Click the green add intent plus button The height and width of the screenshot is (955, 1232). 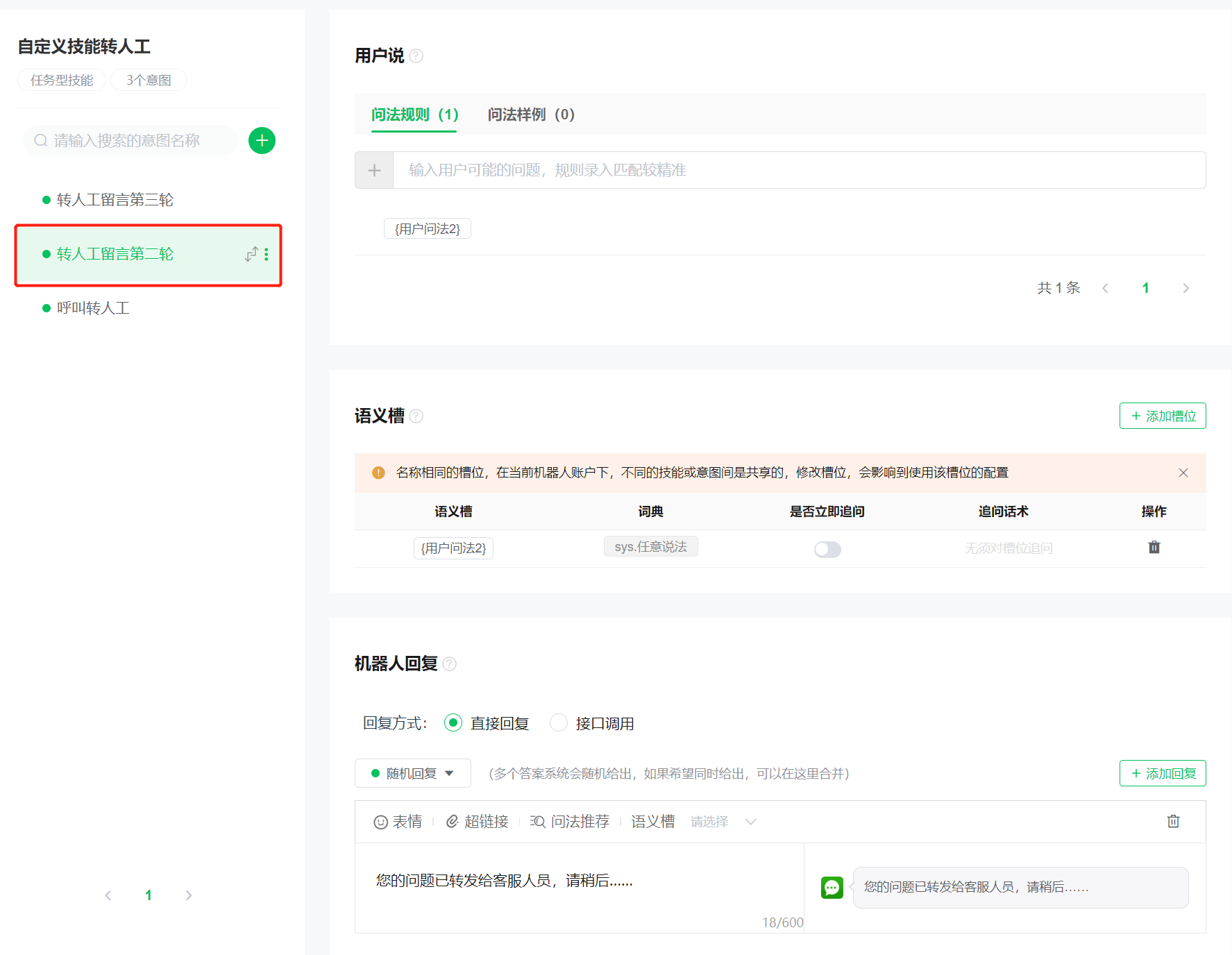pos(262,141)
